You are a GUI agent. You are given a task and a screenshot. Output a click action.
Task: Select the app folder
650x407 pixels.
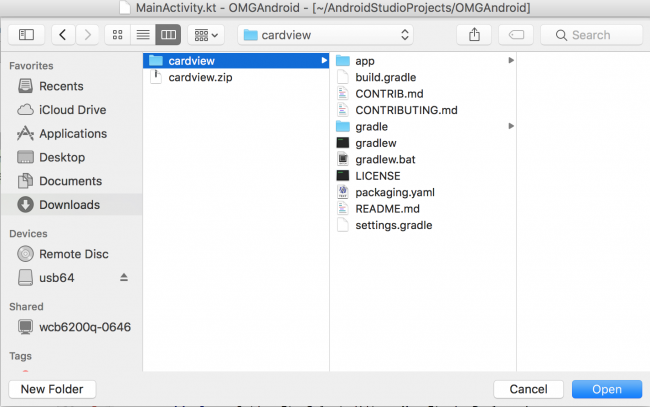click(423, 61)
